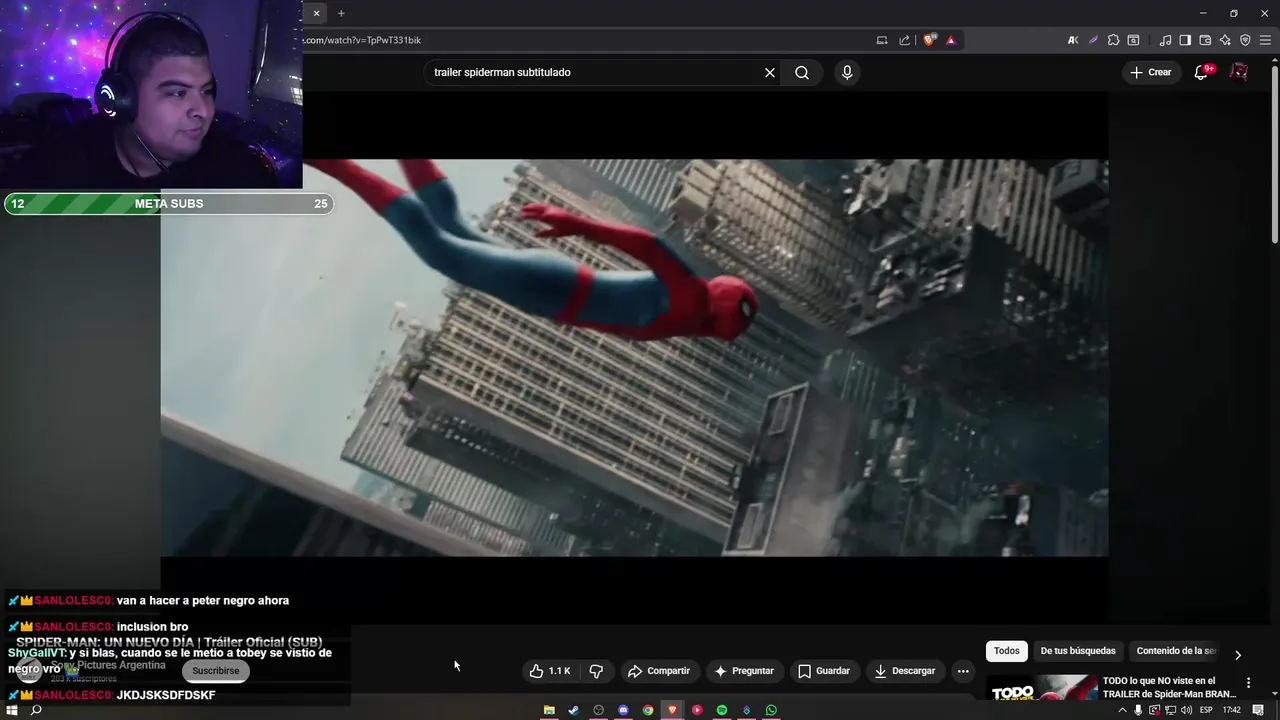Click the Preguntar AI button
This screenshot has width=1280, height=720.
[744, 671]
